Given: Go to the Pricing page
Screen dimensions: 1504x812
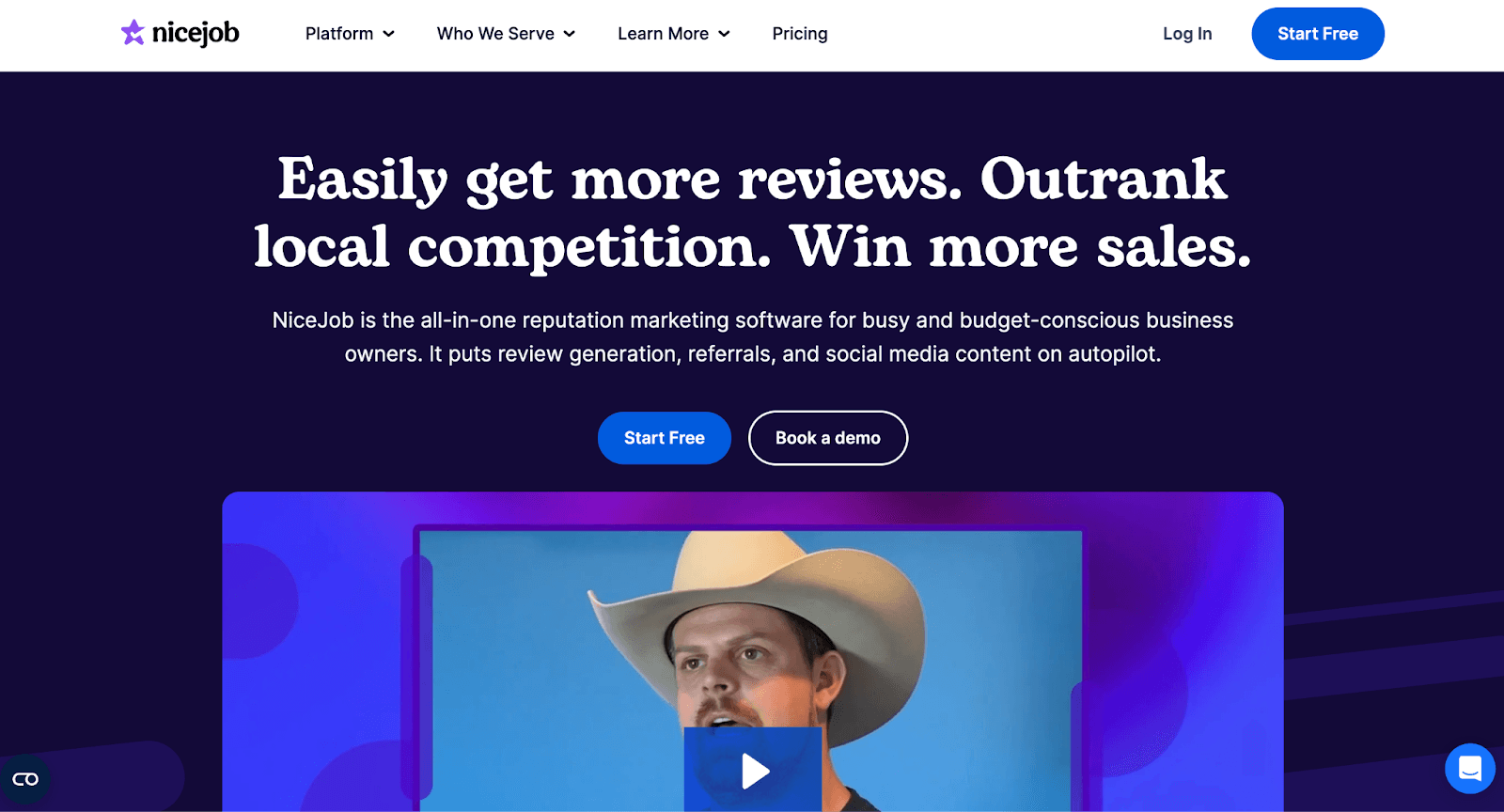Looking at the screenshot, I should (800, 34).
